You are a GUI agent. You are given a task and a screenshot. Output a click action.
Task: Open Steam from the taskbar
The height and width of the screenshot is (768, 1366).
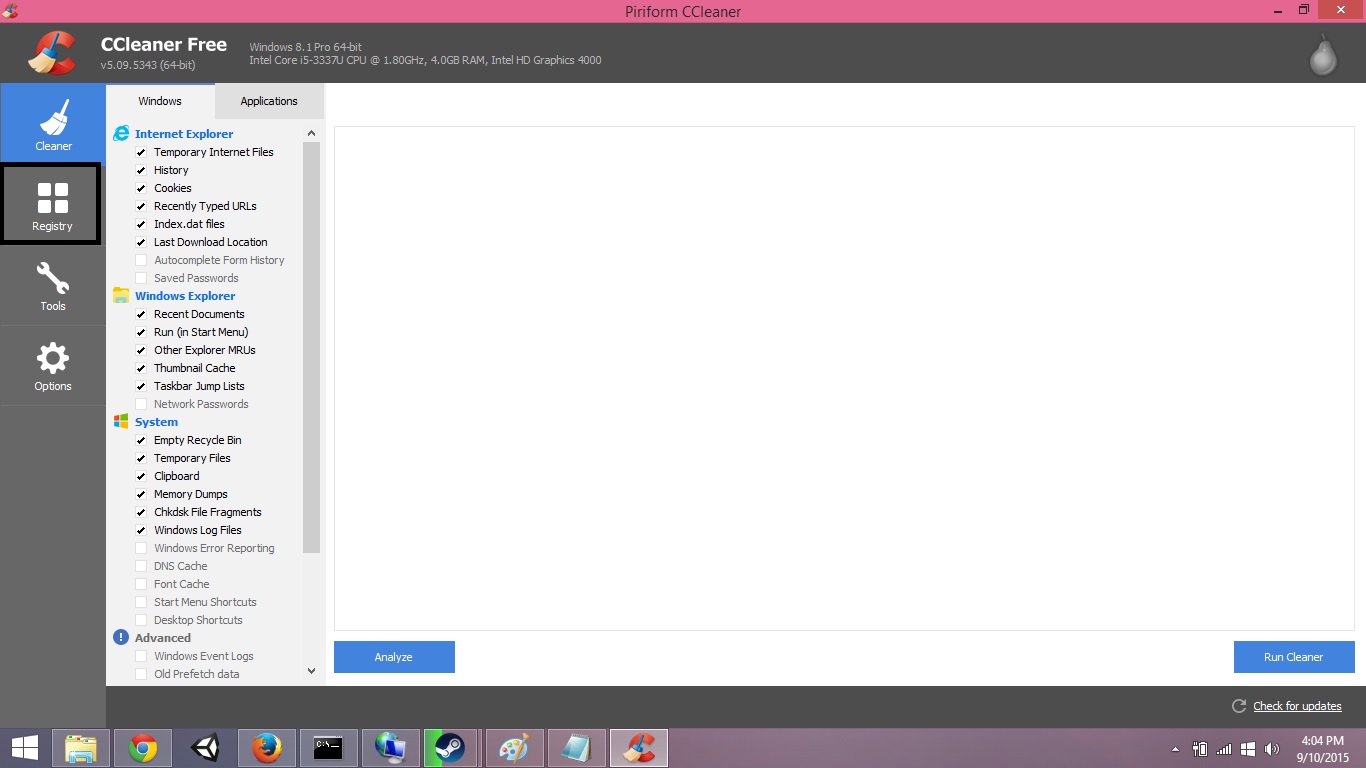(x=451, y=748)
